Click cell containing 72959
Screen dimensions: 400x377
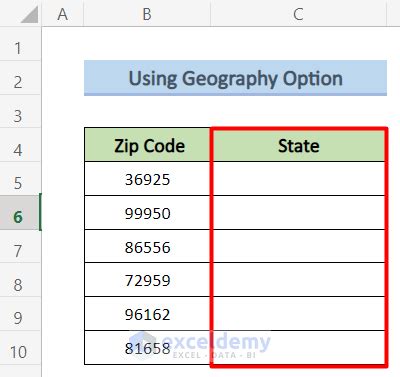(x=147, y=280)
